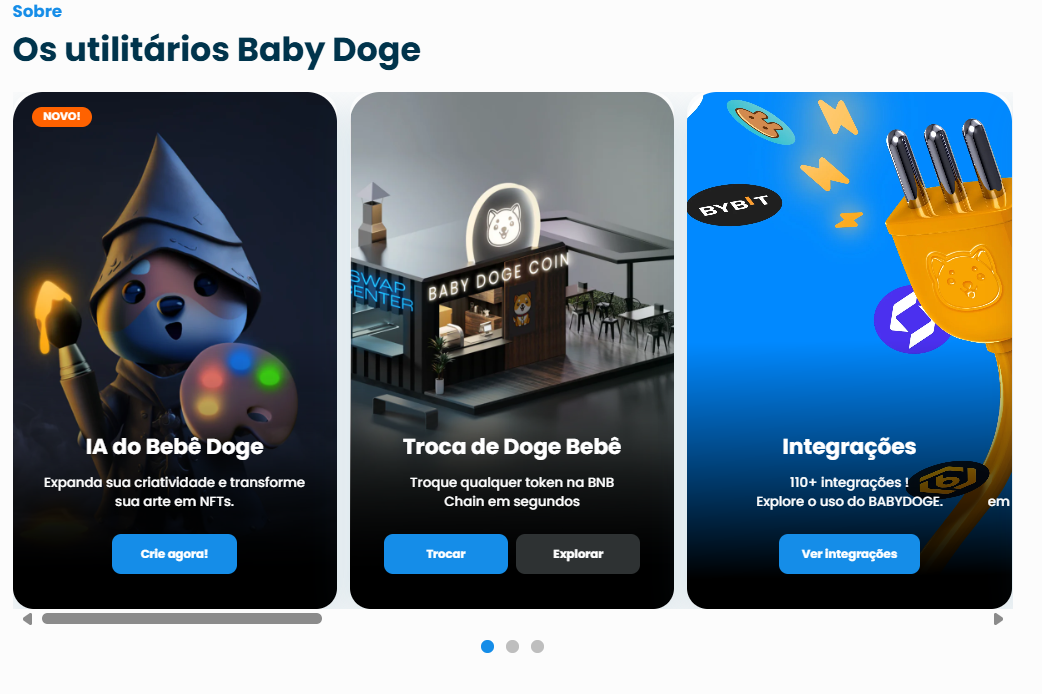Click the orange NOVO! badge
Viewport: 1042px width, 694px height.
(62, 116)
